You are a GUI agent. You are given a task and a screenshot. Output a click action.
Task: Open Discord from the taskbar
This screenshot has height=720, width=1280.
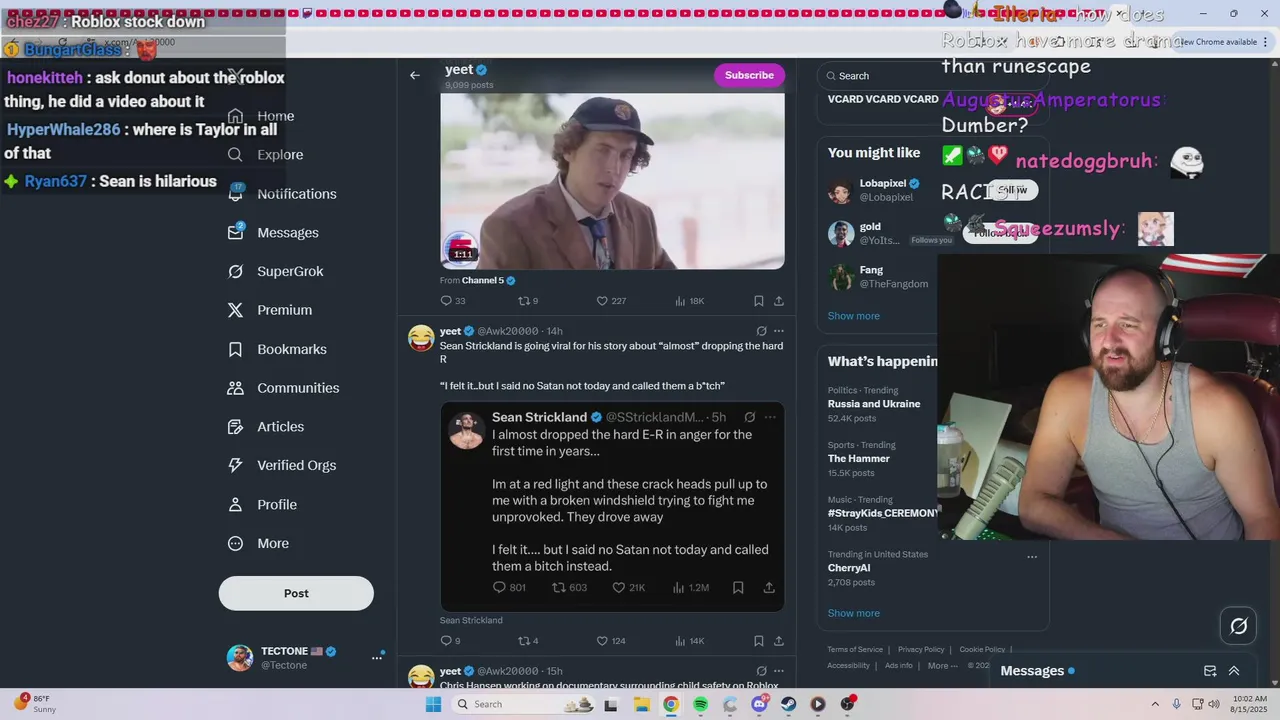[x=760, y=704]
